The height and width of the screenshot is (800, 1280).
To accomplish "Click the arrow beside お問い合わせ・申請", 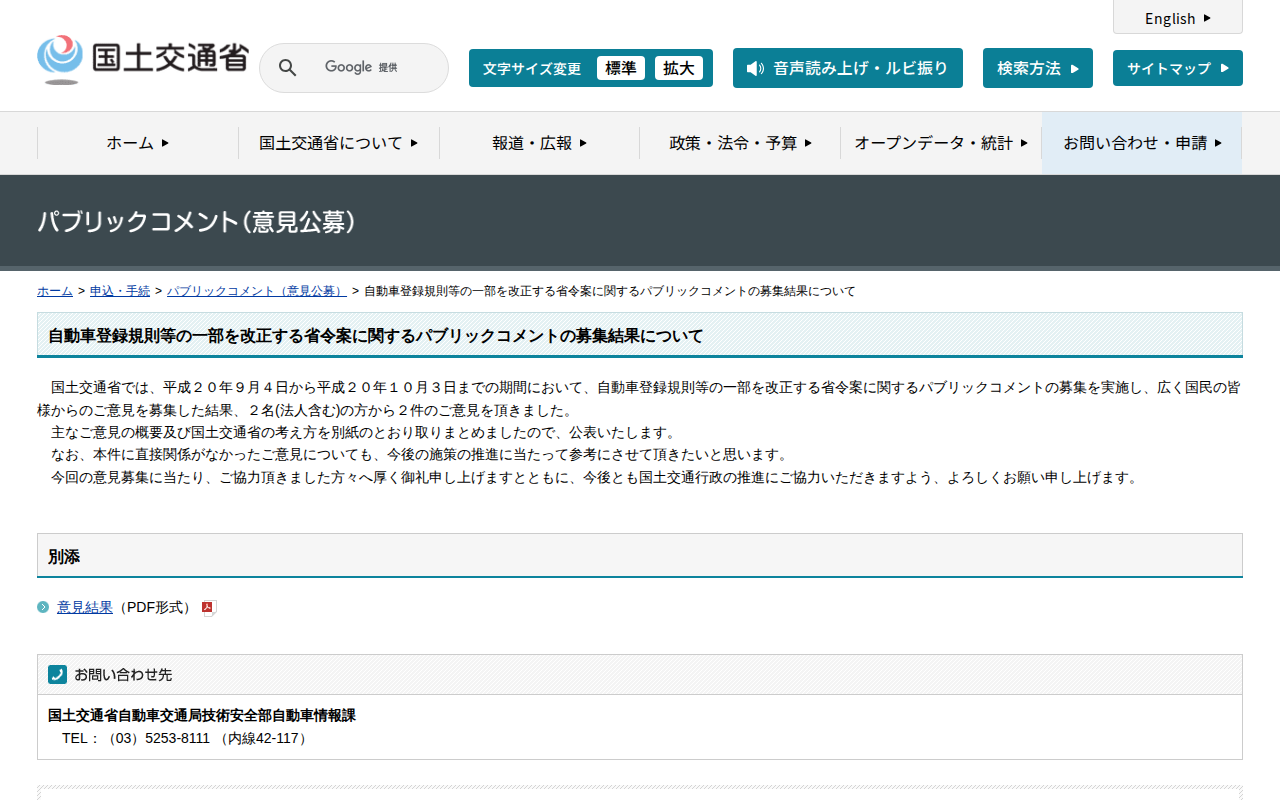I will click(1218, 143).
